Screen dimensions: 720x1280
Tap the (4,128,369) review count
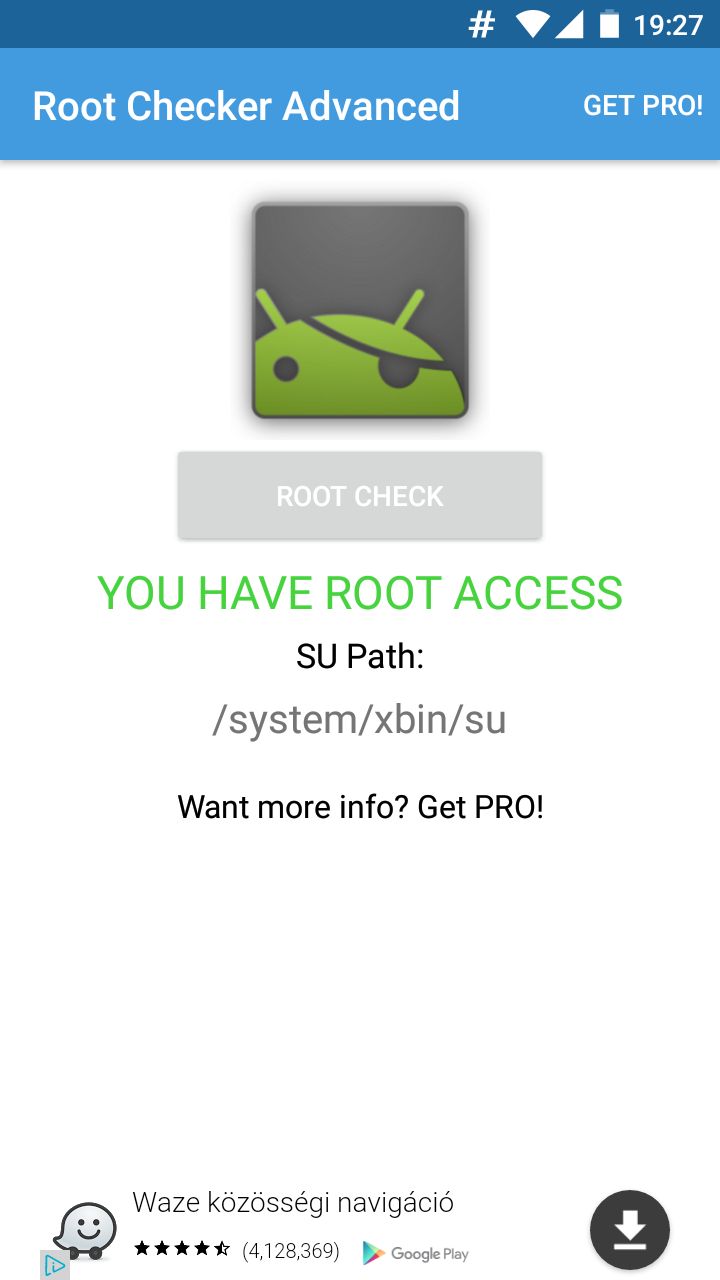(x=291, y=1251)
